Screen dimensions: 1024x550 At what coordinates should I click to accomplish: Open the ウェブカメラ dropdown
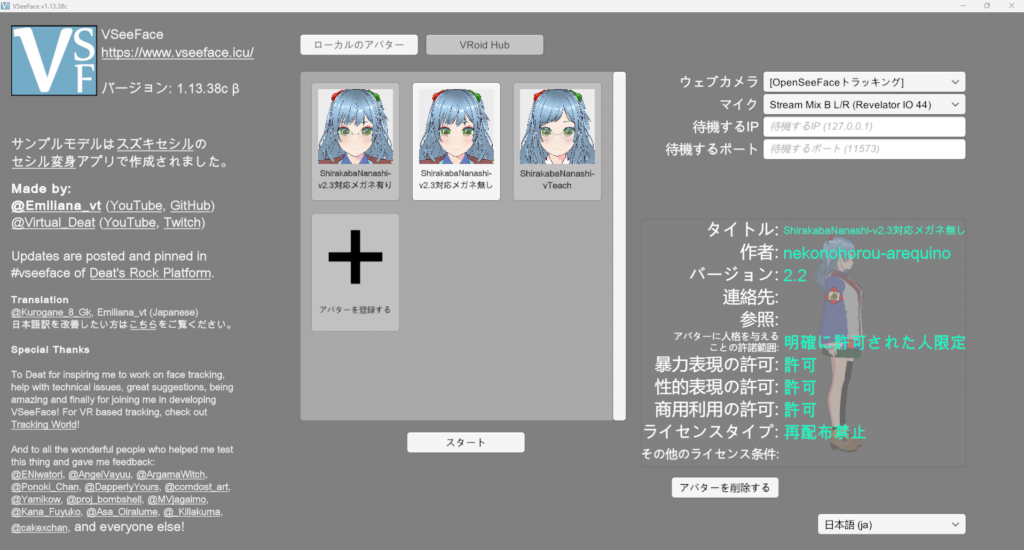[864, 82]
